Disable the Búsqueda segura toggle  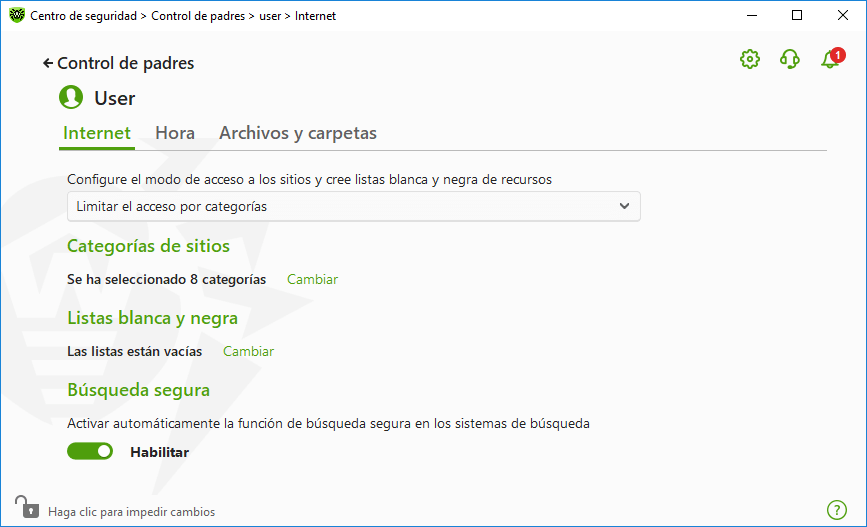tap(90, 452)
